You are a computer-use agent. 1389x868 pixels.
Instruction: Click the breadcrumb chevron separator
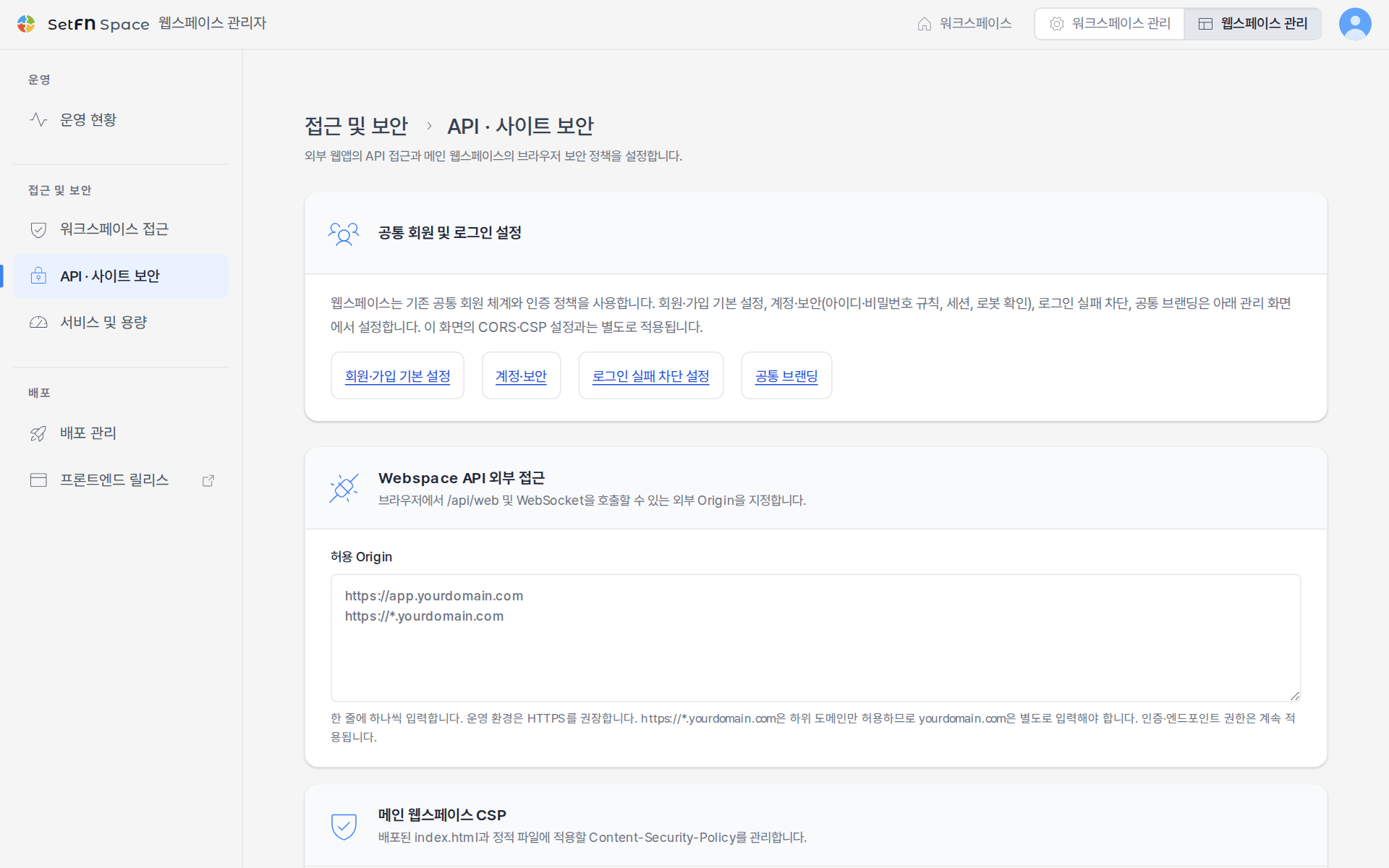click(x=429, y=126)
